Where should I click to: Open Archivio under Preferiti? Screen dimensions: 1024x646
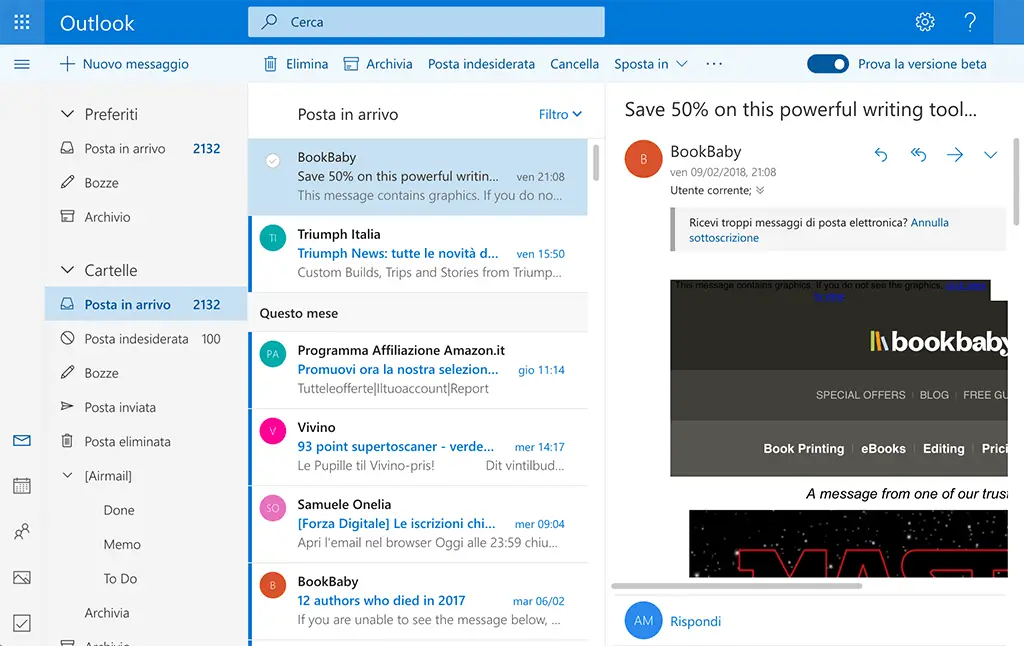(146, 216)
